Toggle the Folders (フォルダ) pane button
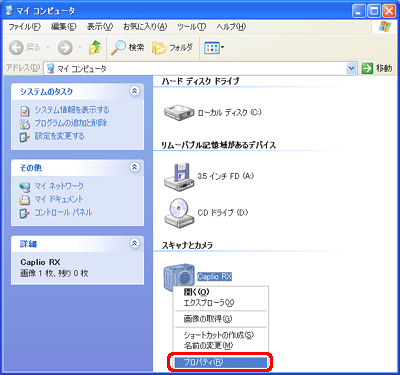Viewport: 400px width, 375px height. 172,48
